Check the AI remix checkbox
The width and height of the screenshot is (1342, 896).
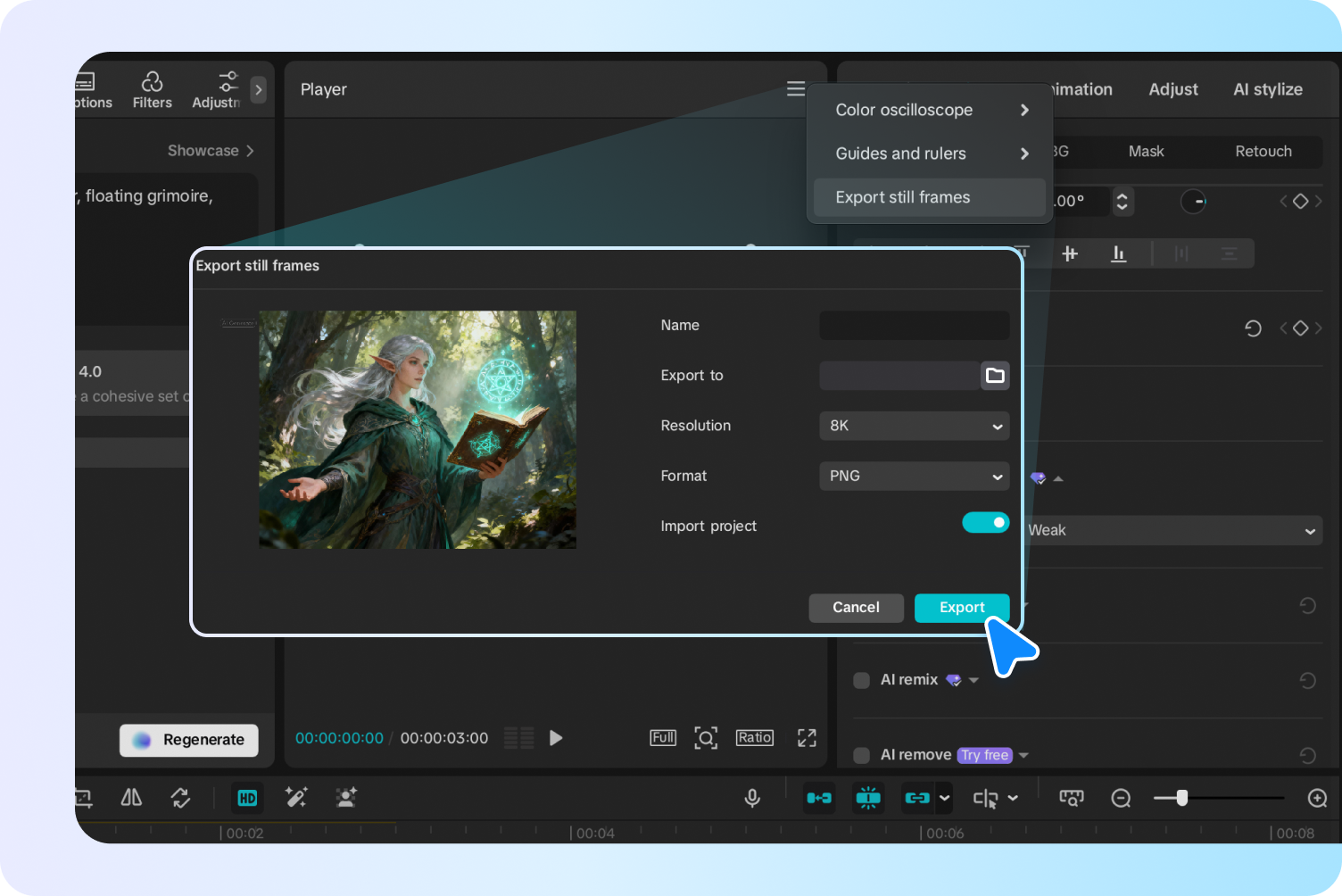point(861,680)
